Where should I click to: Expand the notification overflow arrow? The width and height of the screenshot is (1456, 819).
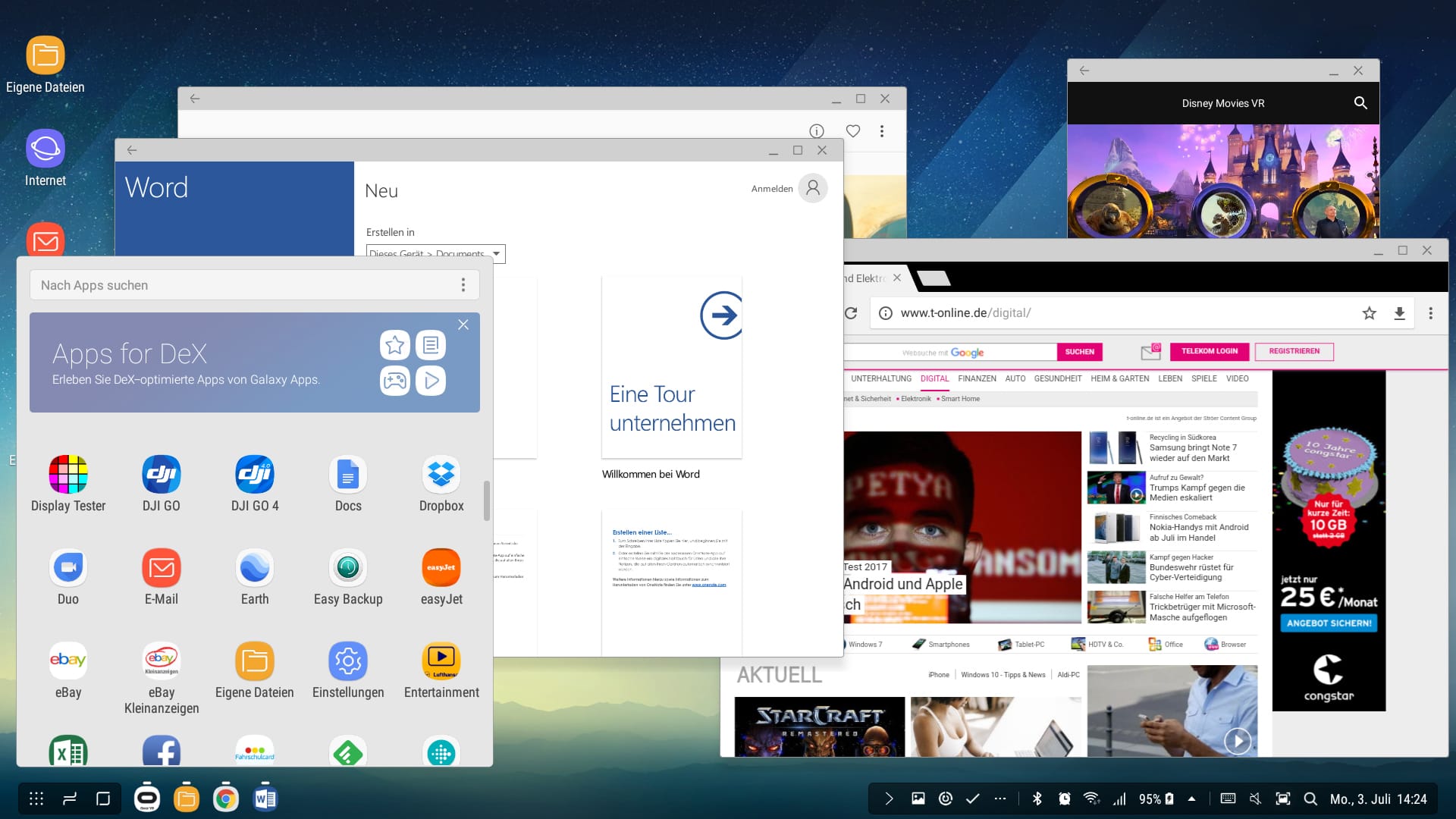889,799
